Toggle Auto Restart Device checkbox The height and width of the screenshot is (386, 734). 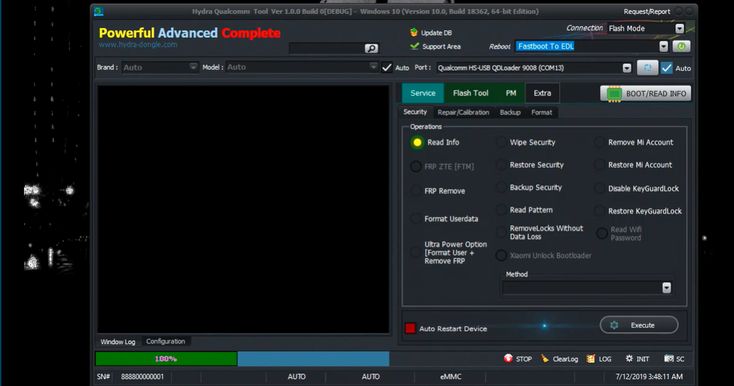coord(411,328)
